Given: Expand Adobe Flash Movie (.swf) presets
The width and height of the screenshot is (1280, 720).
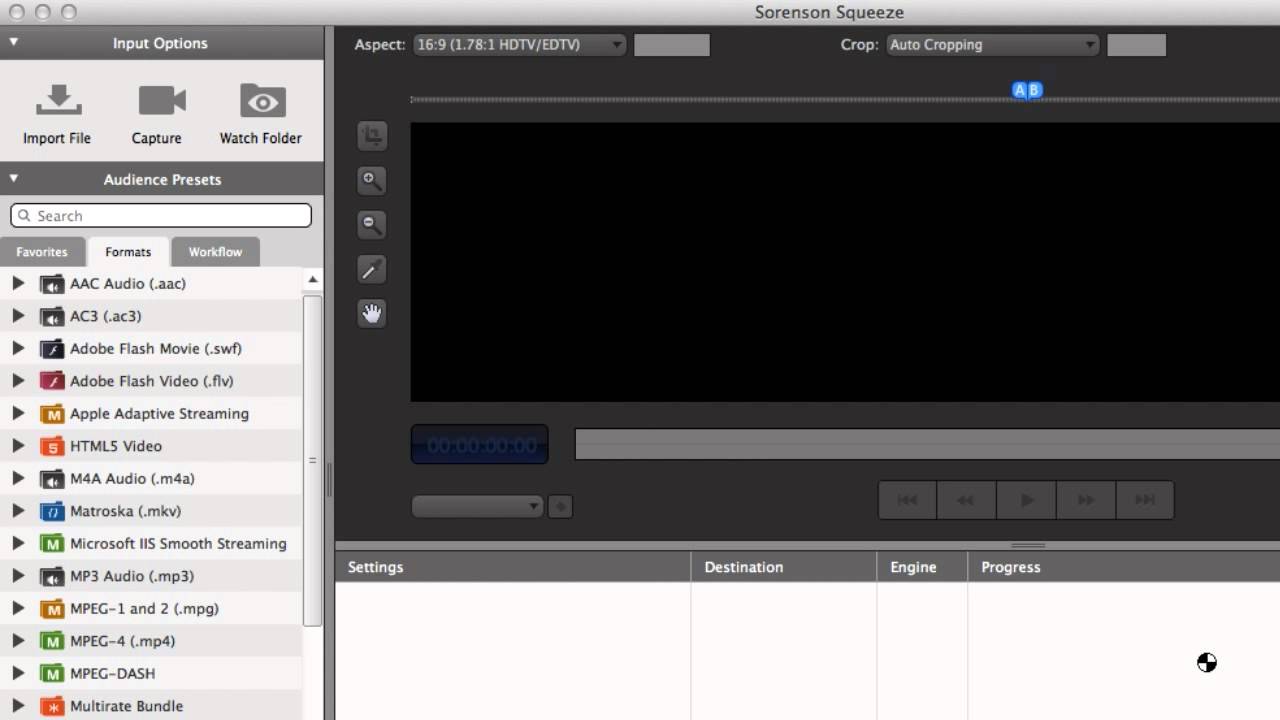Looking at the screenshot, I should (x=18, y=349).
